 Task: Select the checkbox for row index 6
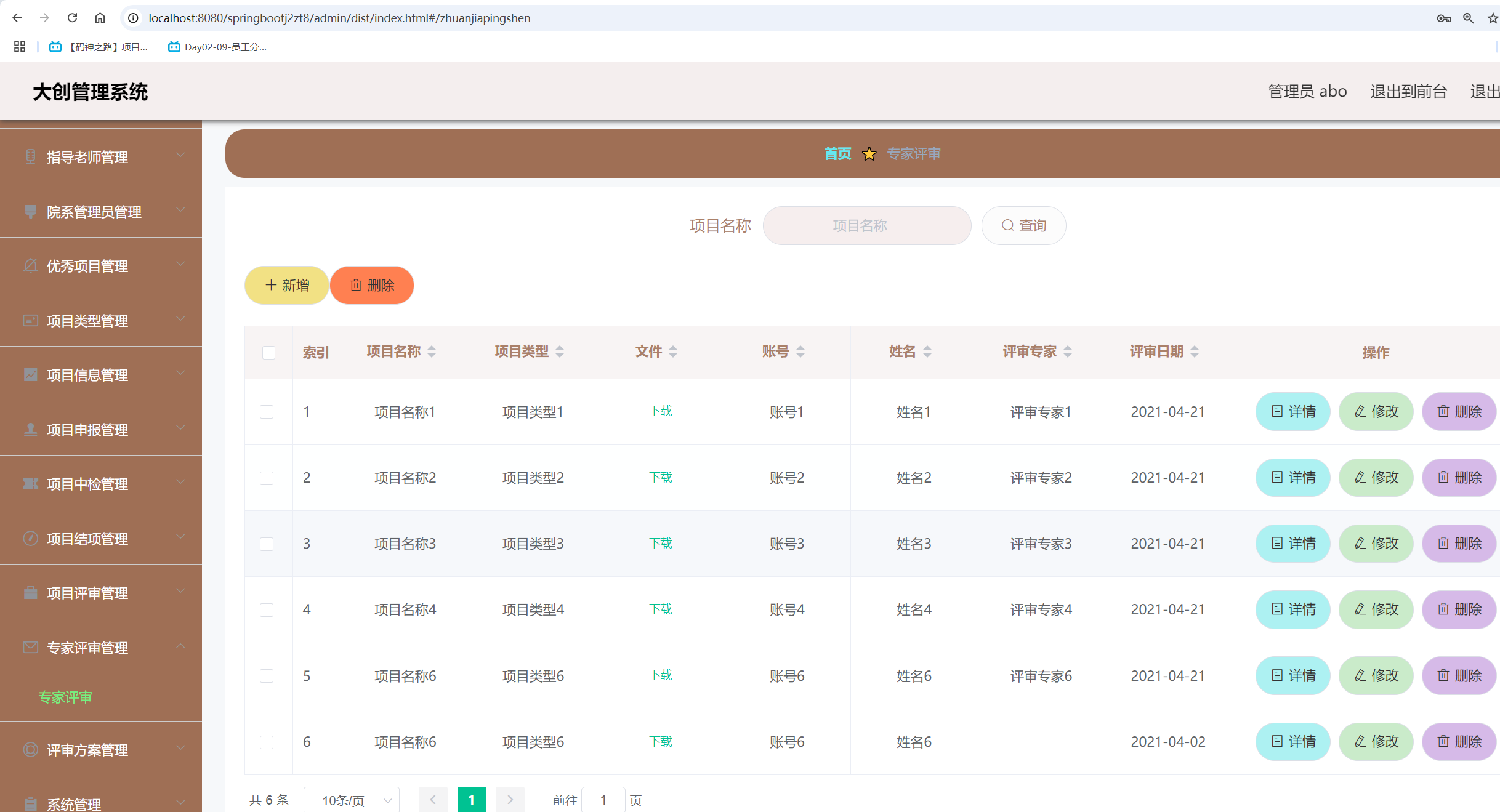(x=267, y=742)
